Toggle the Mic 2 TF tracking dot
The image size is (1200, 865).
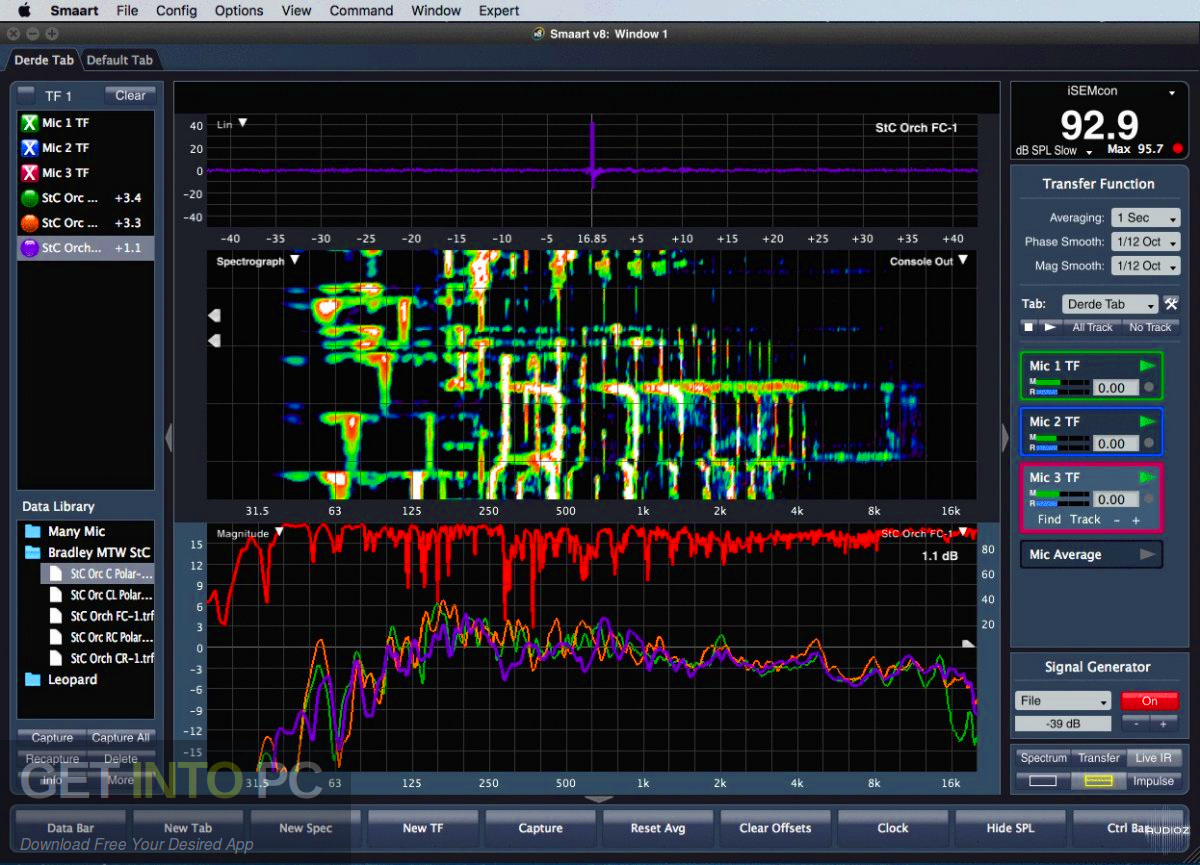pyautogui.click(x=1149, y=443)
